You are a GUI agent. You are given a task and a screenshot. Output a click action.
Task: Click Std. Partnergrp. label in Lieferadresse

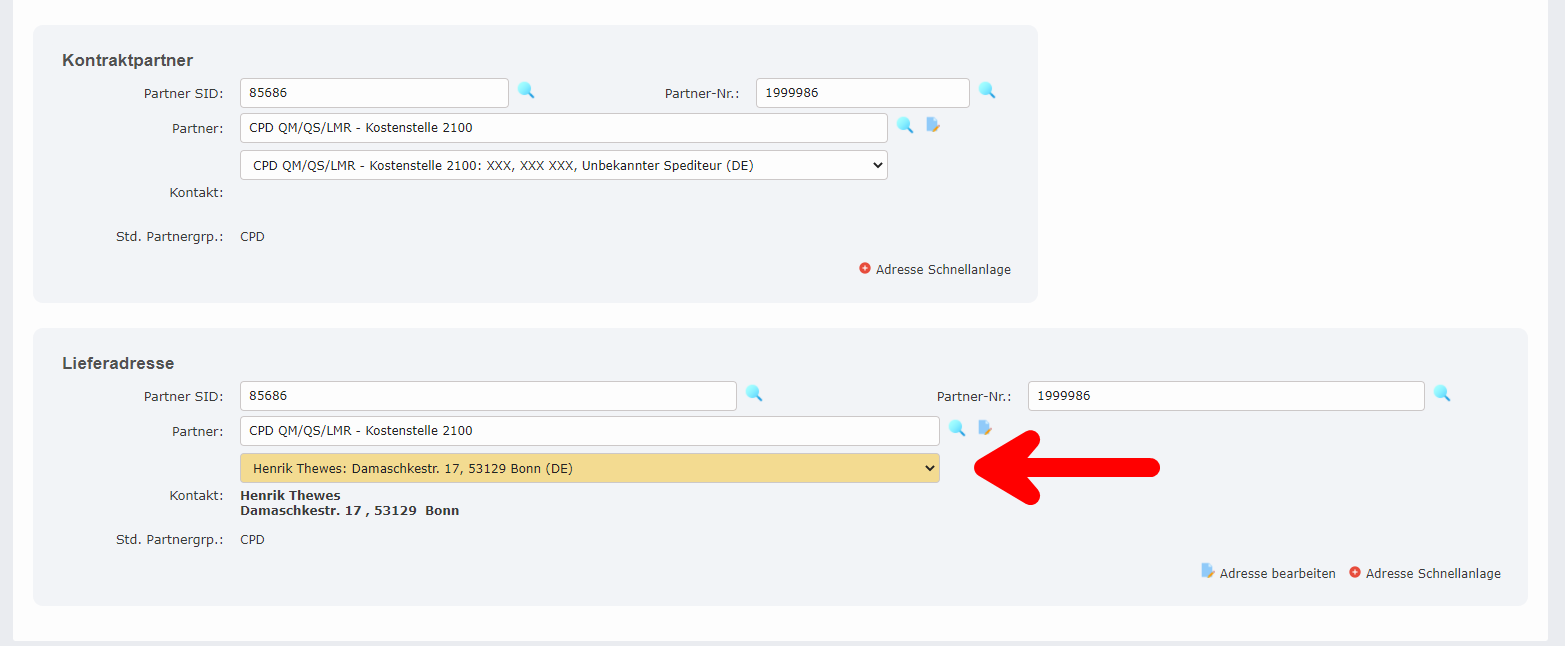170,540
